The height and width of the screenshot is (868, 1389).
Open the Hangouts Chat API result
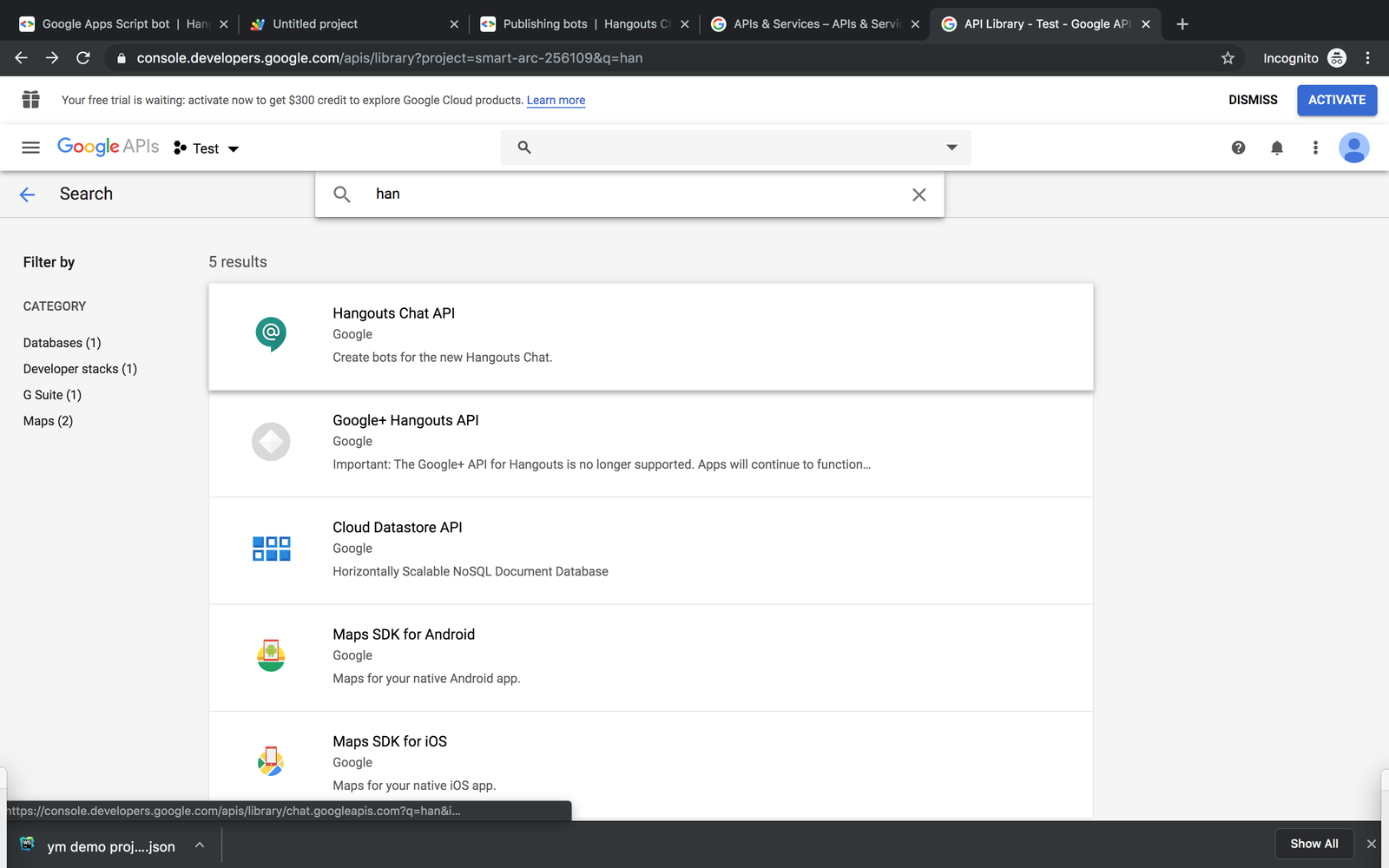coord(651,337)
